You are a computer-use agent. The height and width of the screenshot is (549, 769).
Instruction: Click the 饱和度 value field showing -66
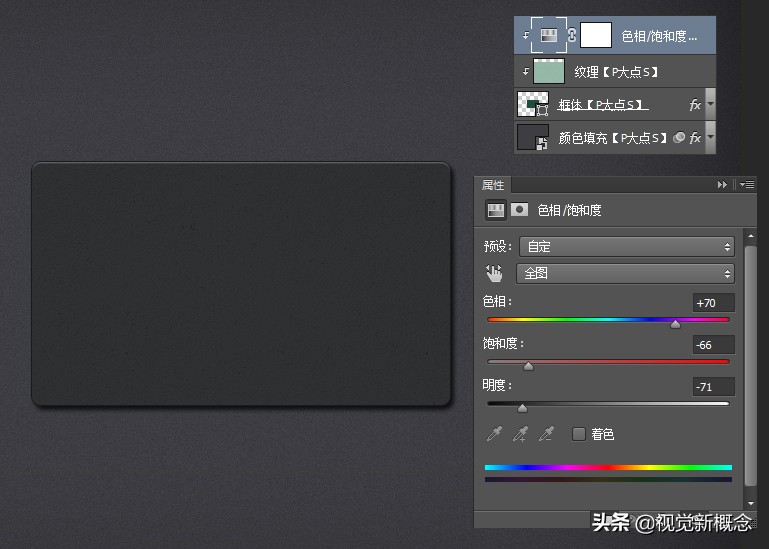point(714,345)
